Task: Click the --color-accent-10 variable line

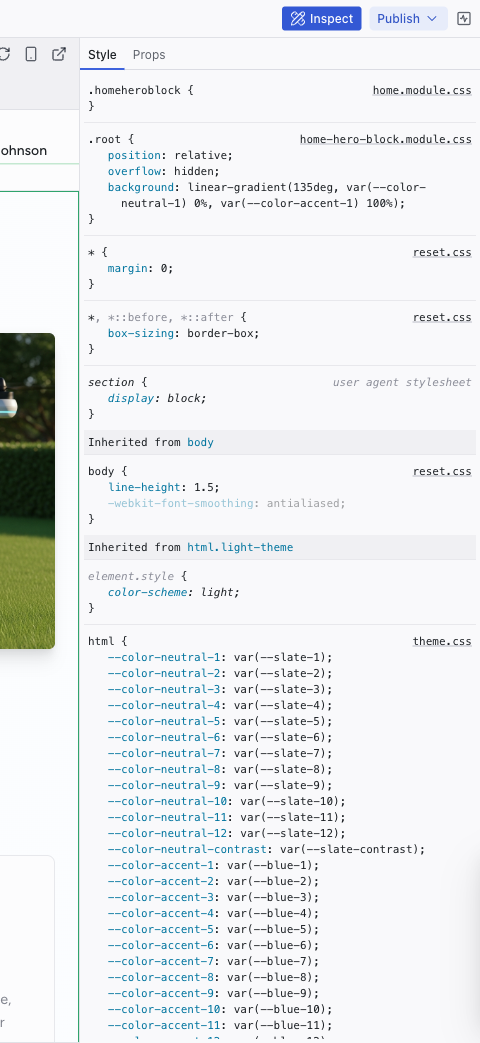Action: click(x=220, y=1009)
